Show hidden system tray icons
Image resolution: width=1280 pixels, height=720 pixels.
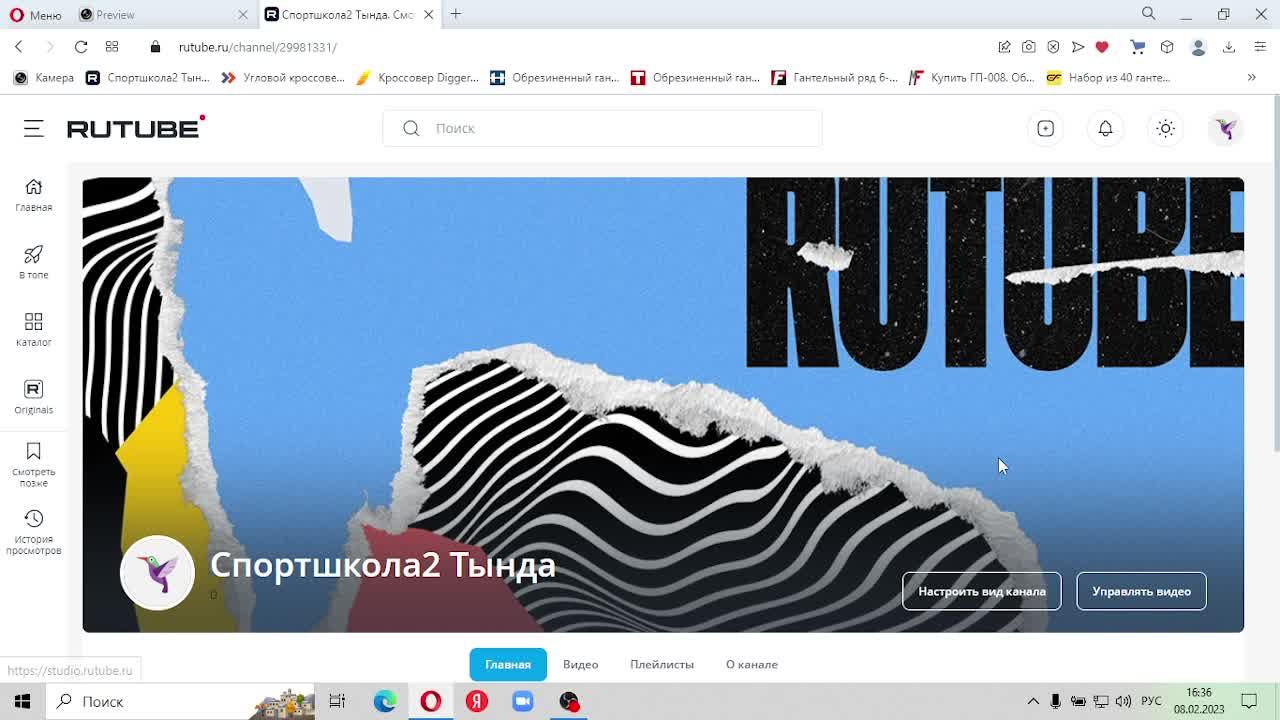click(x=1033, y=701)
